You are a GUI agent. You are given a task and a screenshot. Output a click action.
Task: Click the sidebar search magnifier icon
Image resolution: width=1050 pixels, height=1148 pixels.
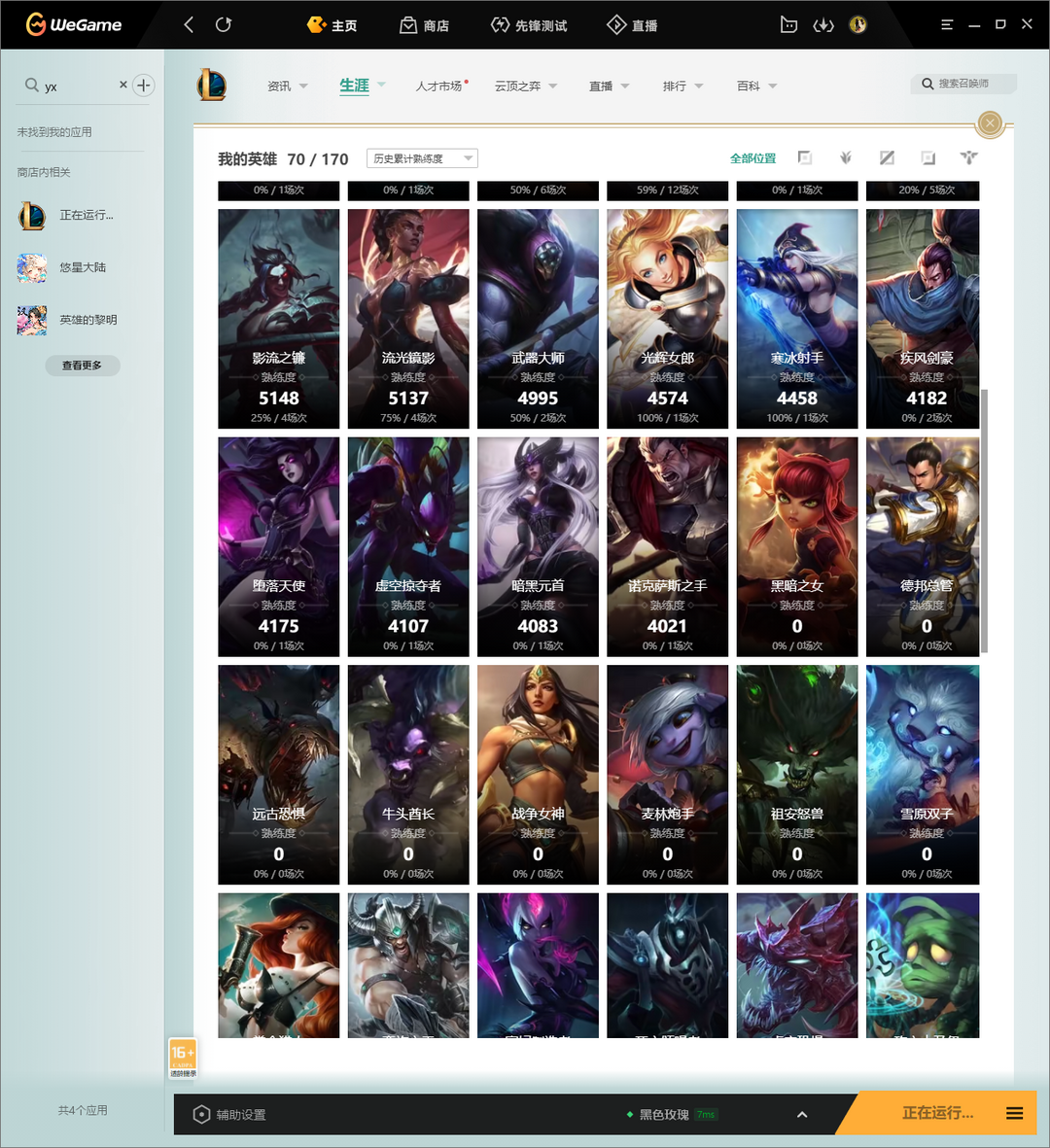tap(31, 85)
